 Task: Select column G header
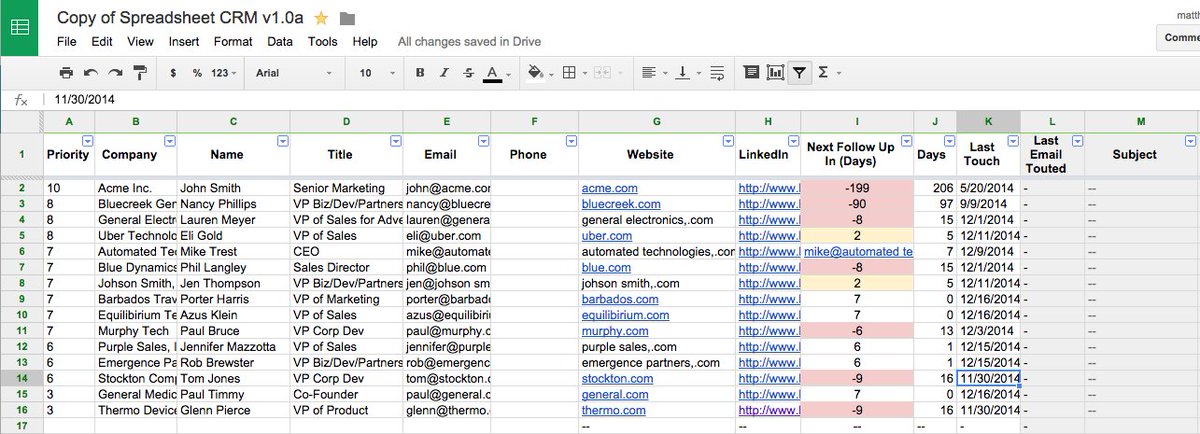(x=657, y=121)
